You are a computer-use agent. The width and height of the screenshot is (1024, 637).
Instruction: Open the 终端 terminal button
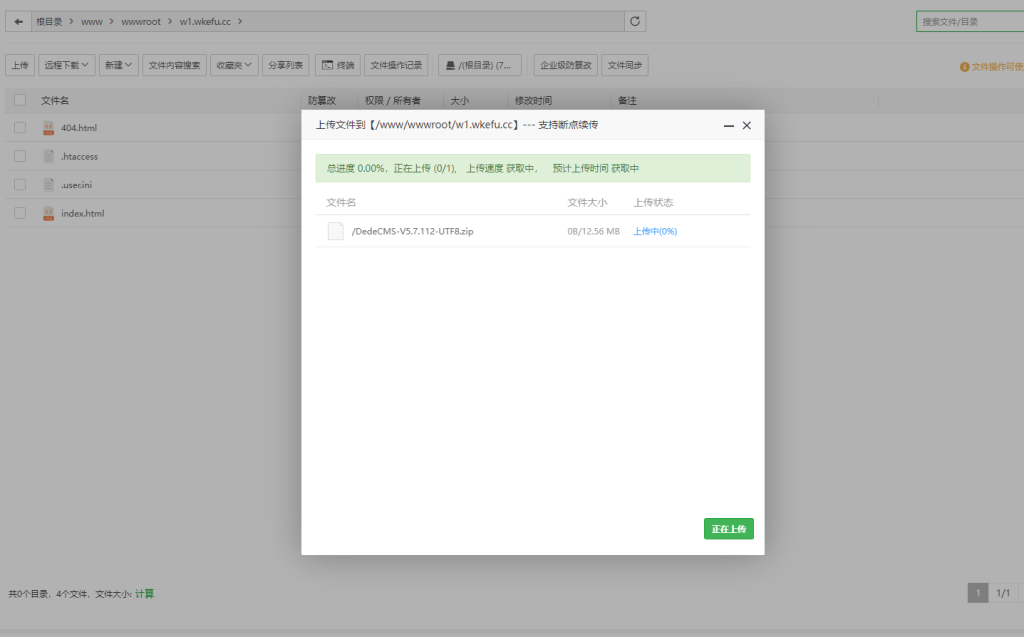[338, 65]
